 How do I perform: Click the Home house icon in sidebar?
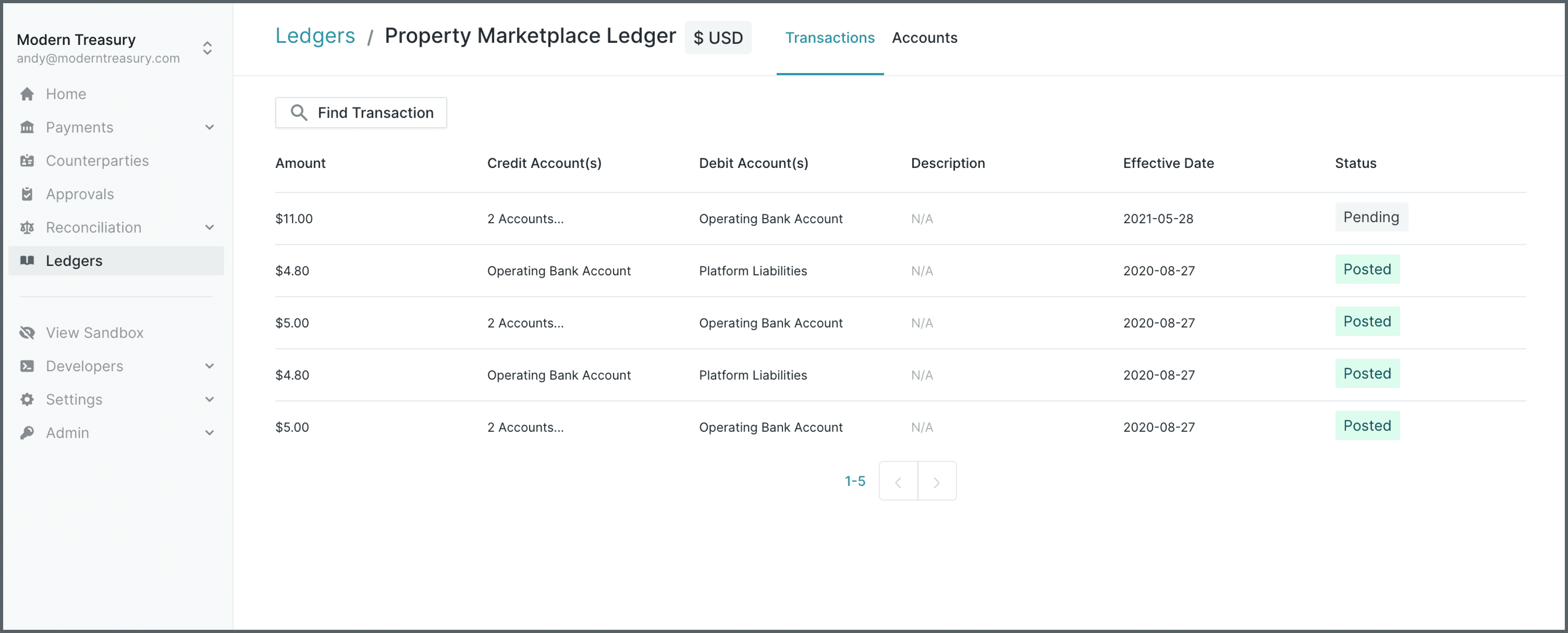(x=27, y=94)
